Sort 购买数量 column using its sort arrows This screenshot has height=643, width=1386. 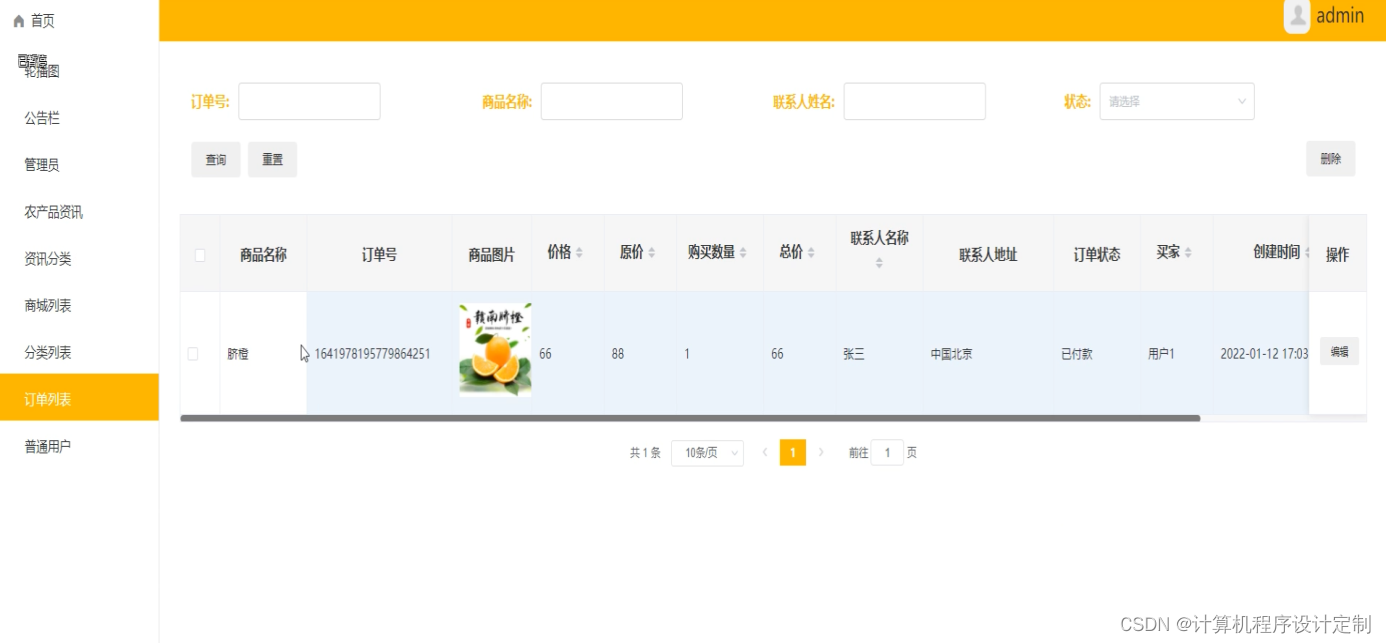point(743,253)
